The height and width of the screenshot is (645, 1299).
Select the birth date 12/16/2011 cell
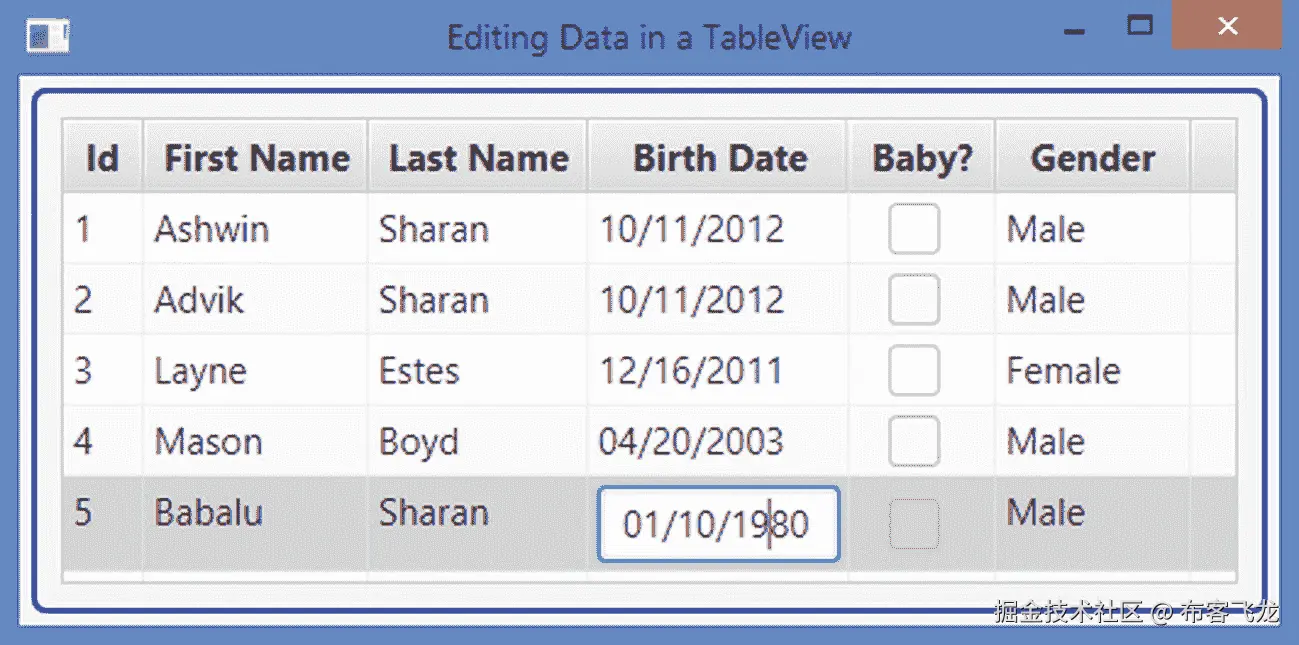[690, 371]
